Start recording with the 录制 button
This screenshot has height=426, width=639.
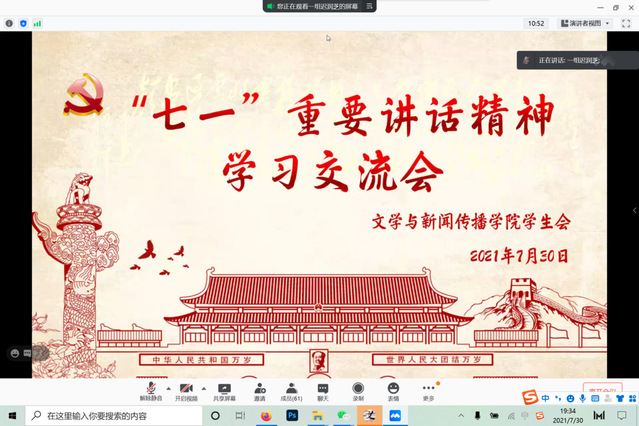pos(358,389)
